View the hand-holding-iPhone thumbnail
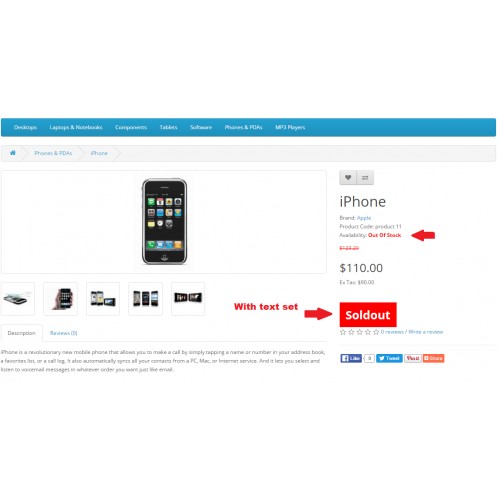The height and width of the screenshot is (500, 500). [x=60, y=299]
